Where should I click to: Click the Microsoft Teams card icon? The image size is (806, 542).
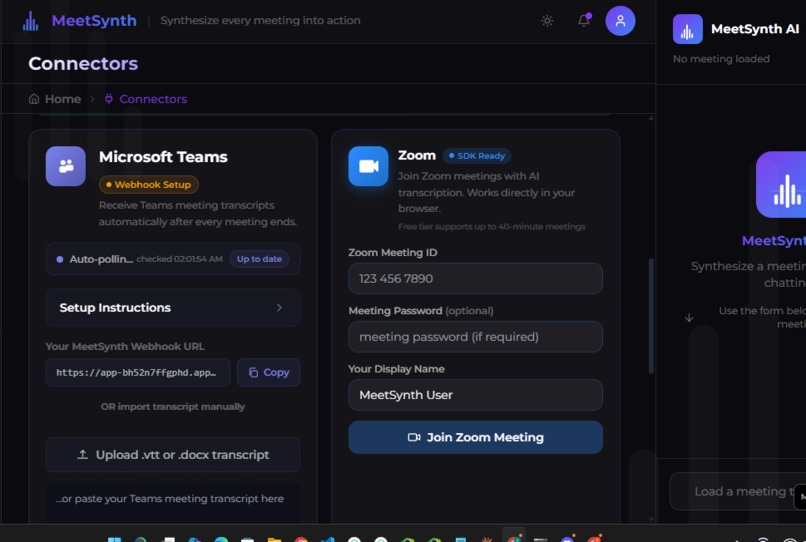coord(65,166)
